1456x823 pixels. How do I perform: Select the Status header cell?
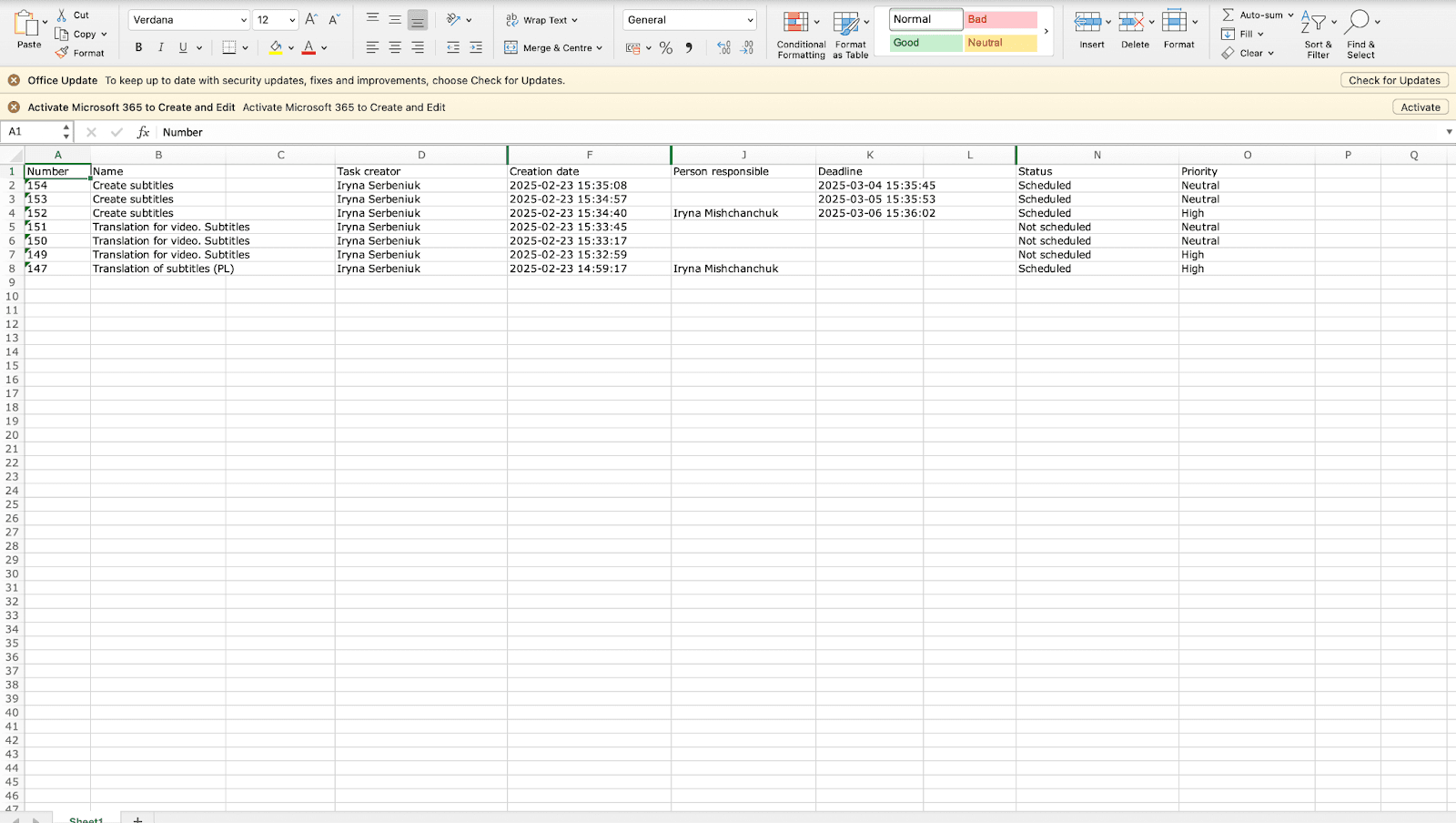[1097, 171]
